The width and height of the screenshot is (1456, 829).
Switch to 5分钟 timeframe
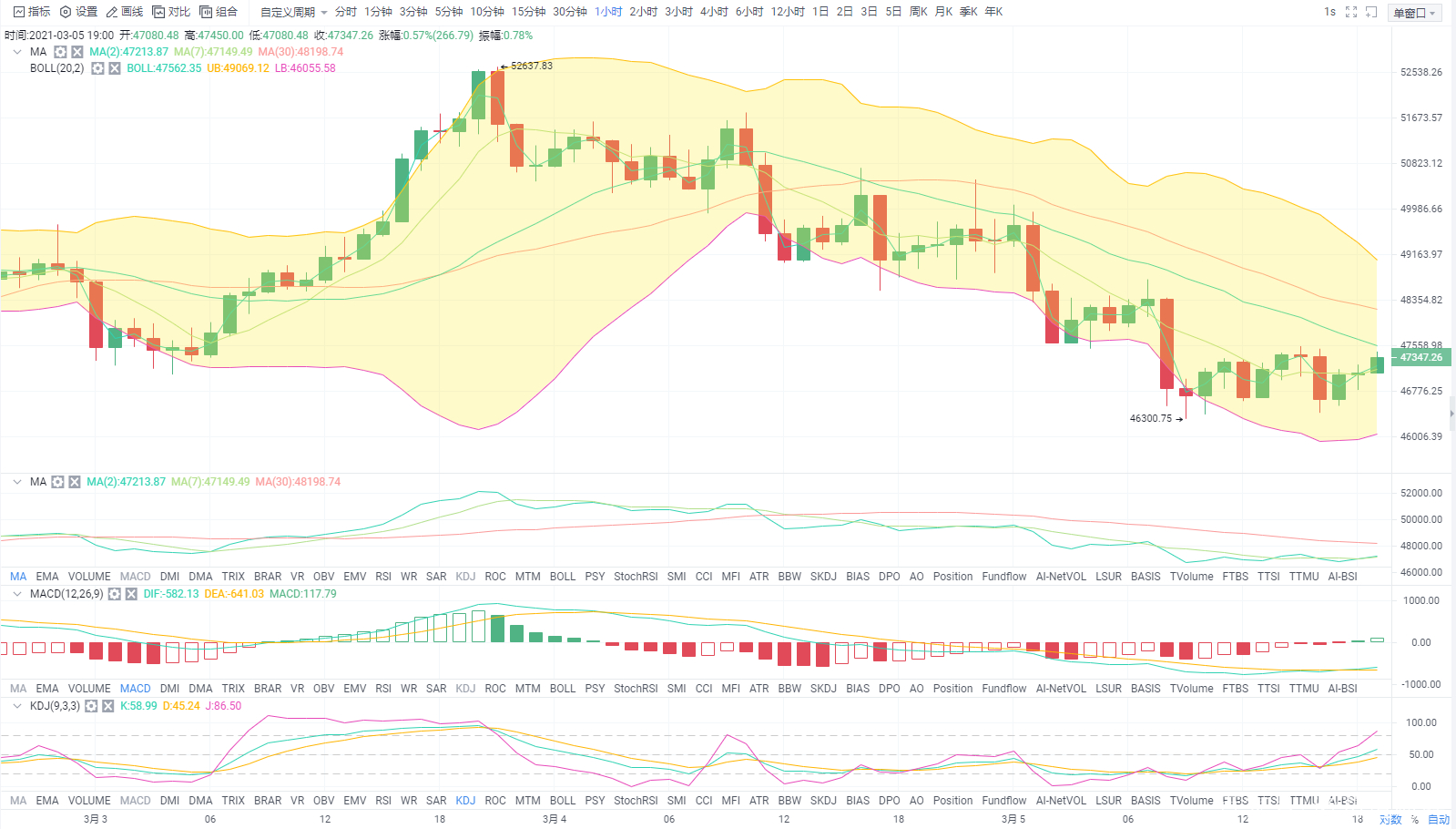pyautogui.click(x=449, y=12)
